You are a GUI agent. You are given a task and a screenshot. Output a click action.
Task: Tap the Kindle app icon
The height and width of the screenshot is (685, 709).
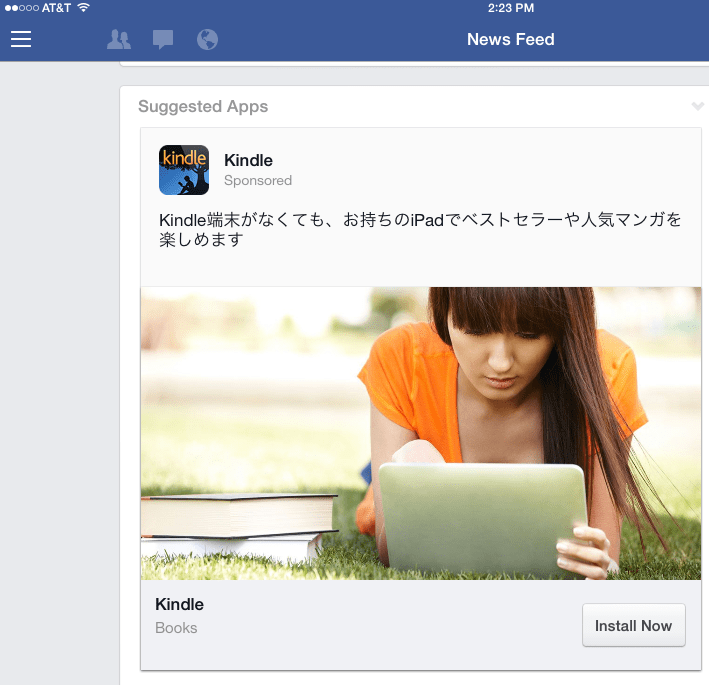(x=184, y=170)
